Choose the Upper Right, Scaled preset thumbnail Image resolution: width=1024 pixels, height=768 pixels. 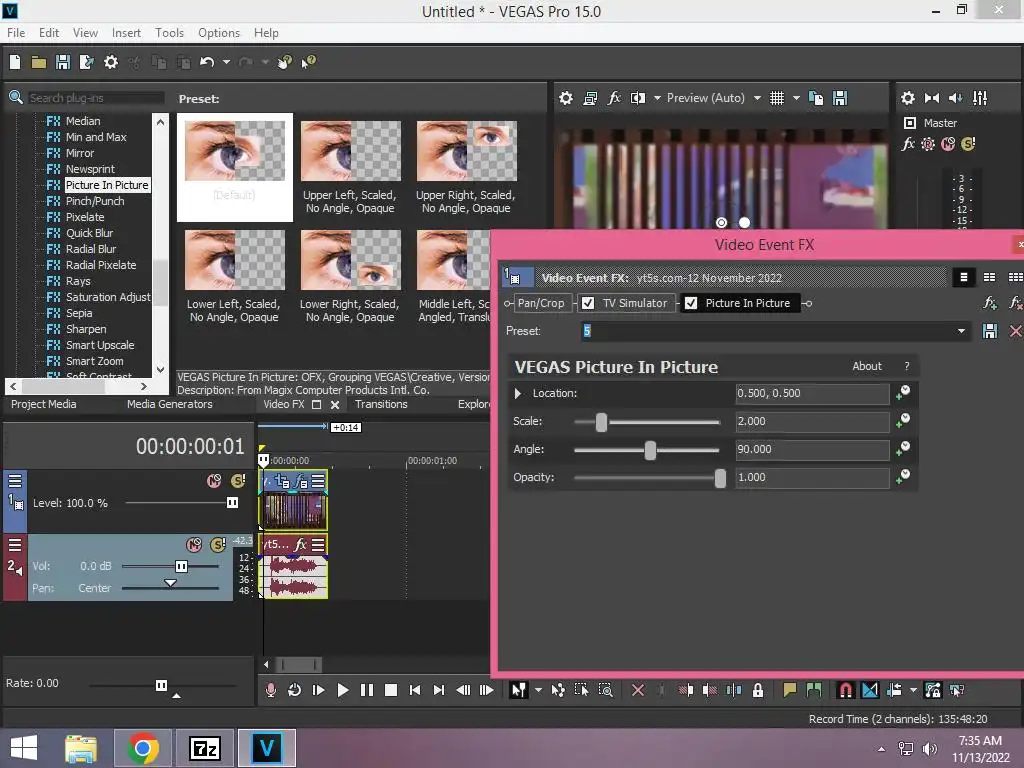(466, 151)
